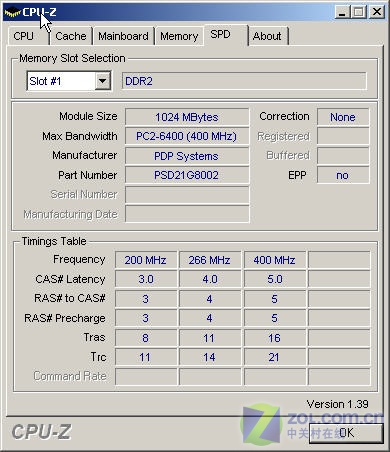Image resolution: width=390 pixels, height=452 pixels.
Task: Switch to the Memory tab
Action: point(179,36)
